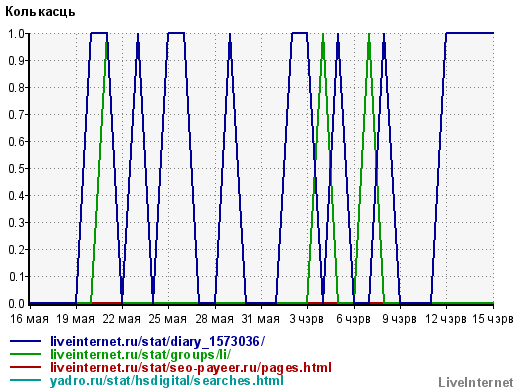This screenshot has height=392, width=520.
Task: Click the 'Колькасць' chart title
Action: tap(40, 12)
